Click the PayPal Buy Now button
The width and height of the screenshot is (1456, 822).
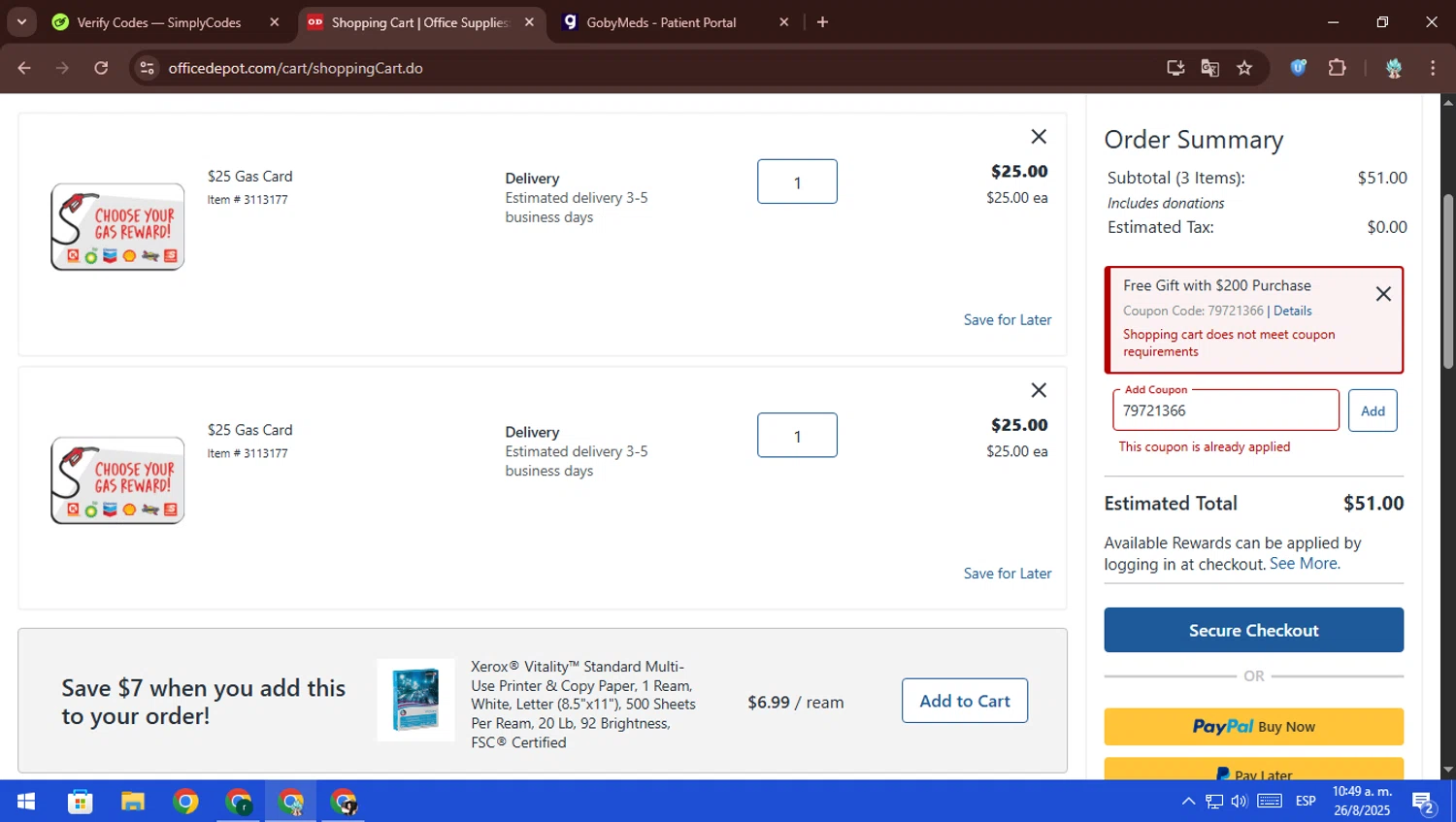1253,727
